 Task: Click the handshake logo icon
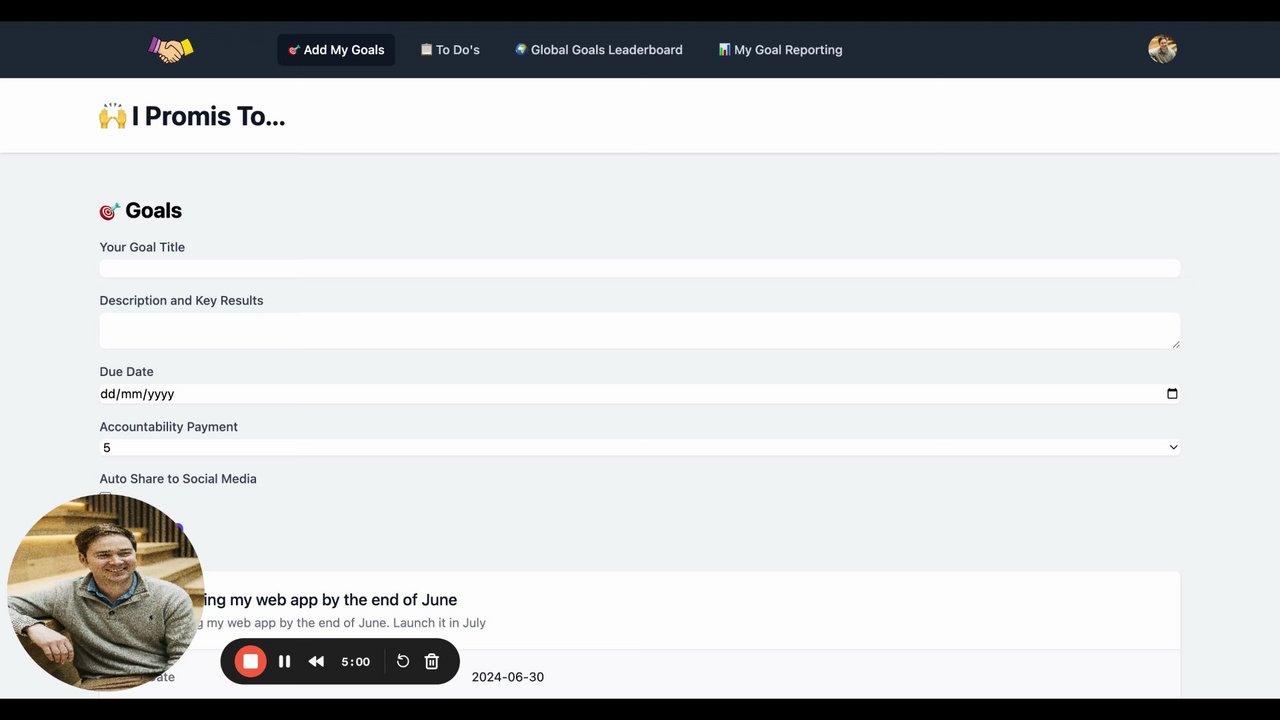point(171,49)
